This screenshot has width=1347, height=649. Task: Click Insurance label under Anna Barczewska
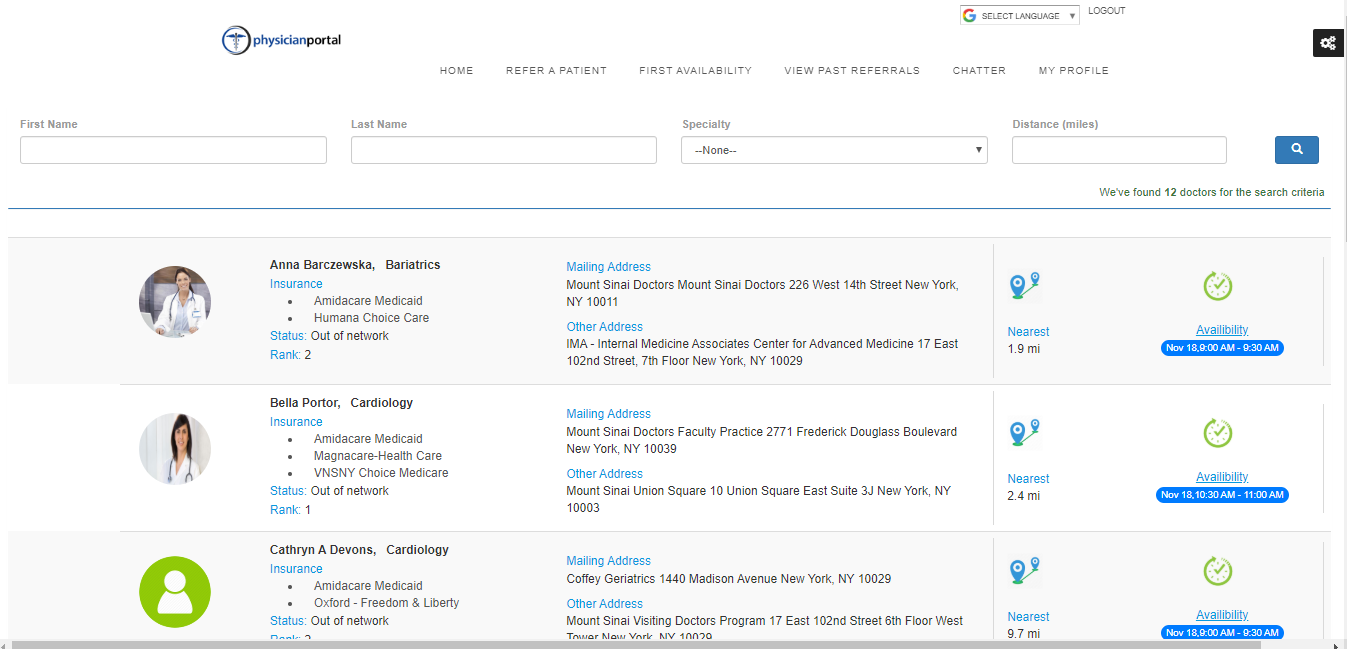296,284
